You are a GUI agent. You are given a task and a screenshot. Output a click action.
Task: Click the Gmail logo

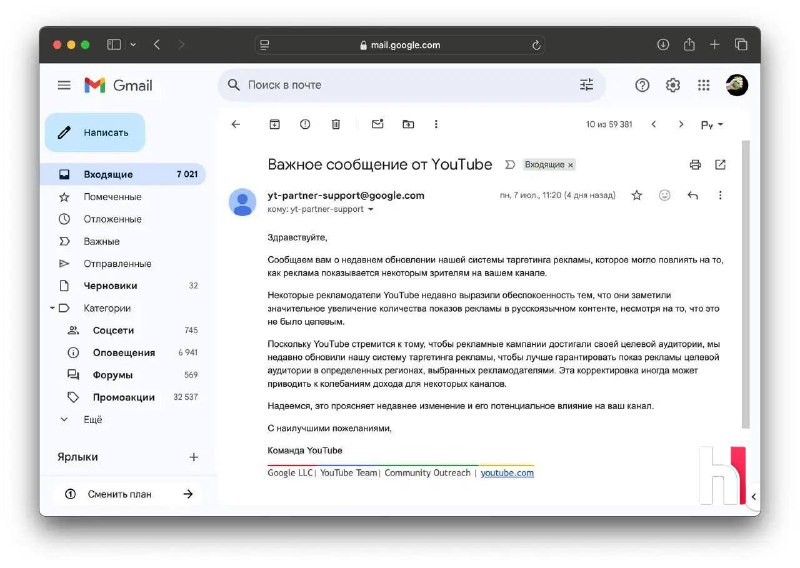(x=118, y=85)
